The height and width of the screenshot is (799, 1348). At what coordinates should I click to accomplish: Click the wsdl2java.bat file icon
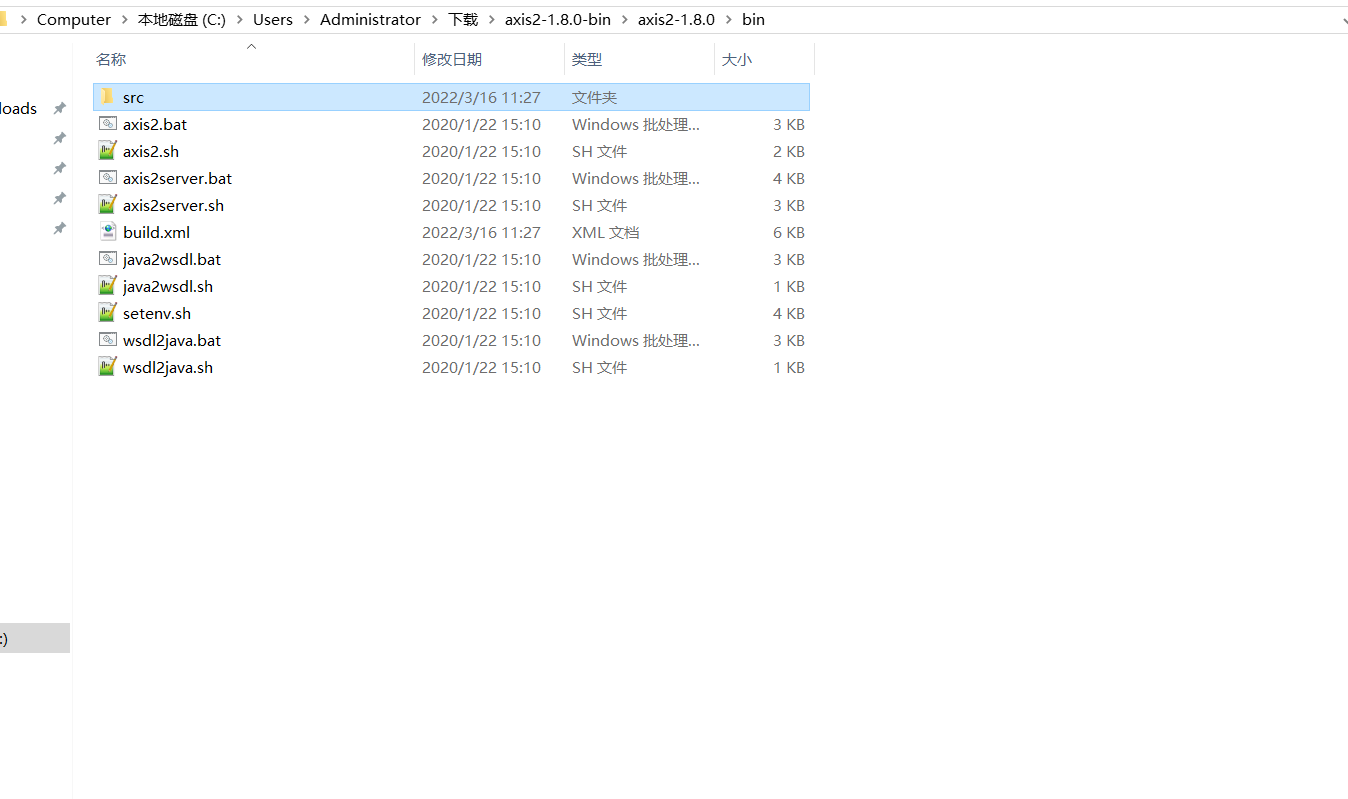[x=108, y=340]
